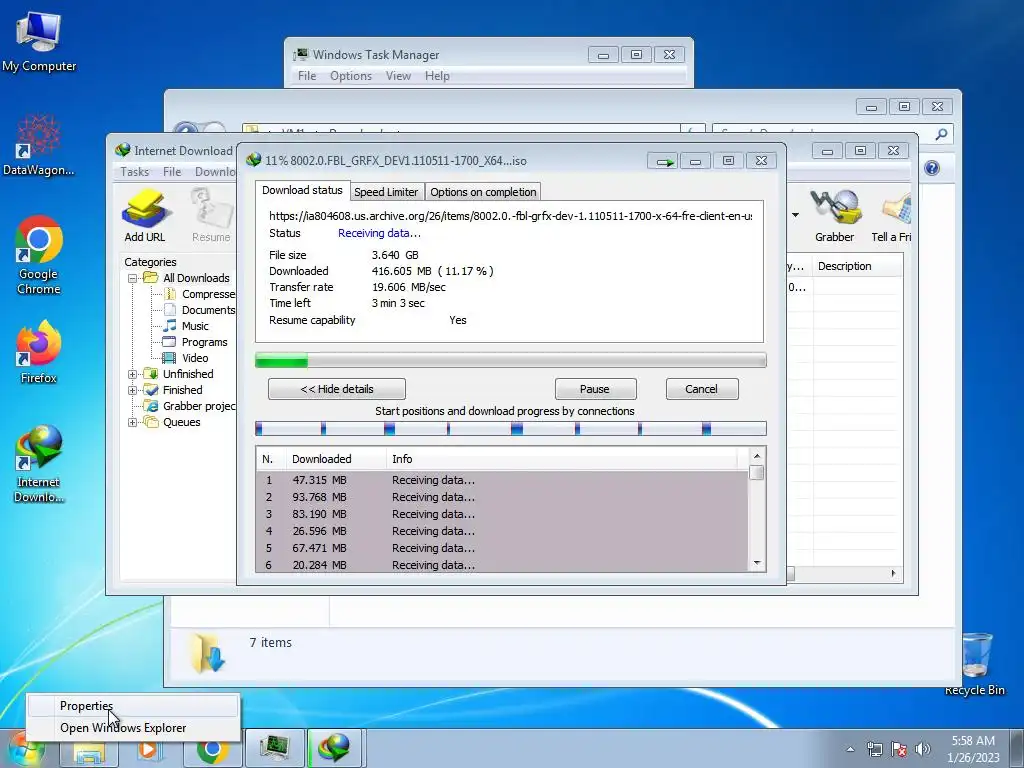
Task: Select the Compressed category
Action: coord(199,295)
